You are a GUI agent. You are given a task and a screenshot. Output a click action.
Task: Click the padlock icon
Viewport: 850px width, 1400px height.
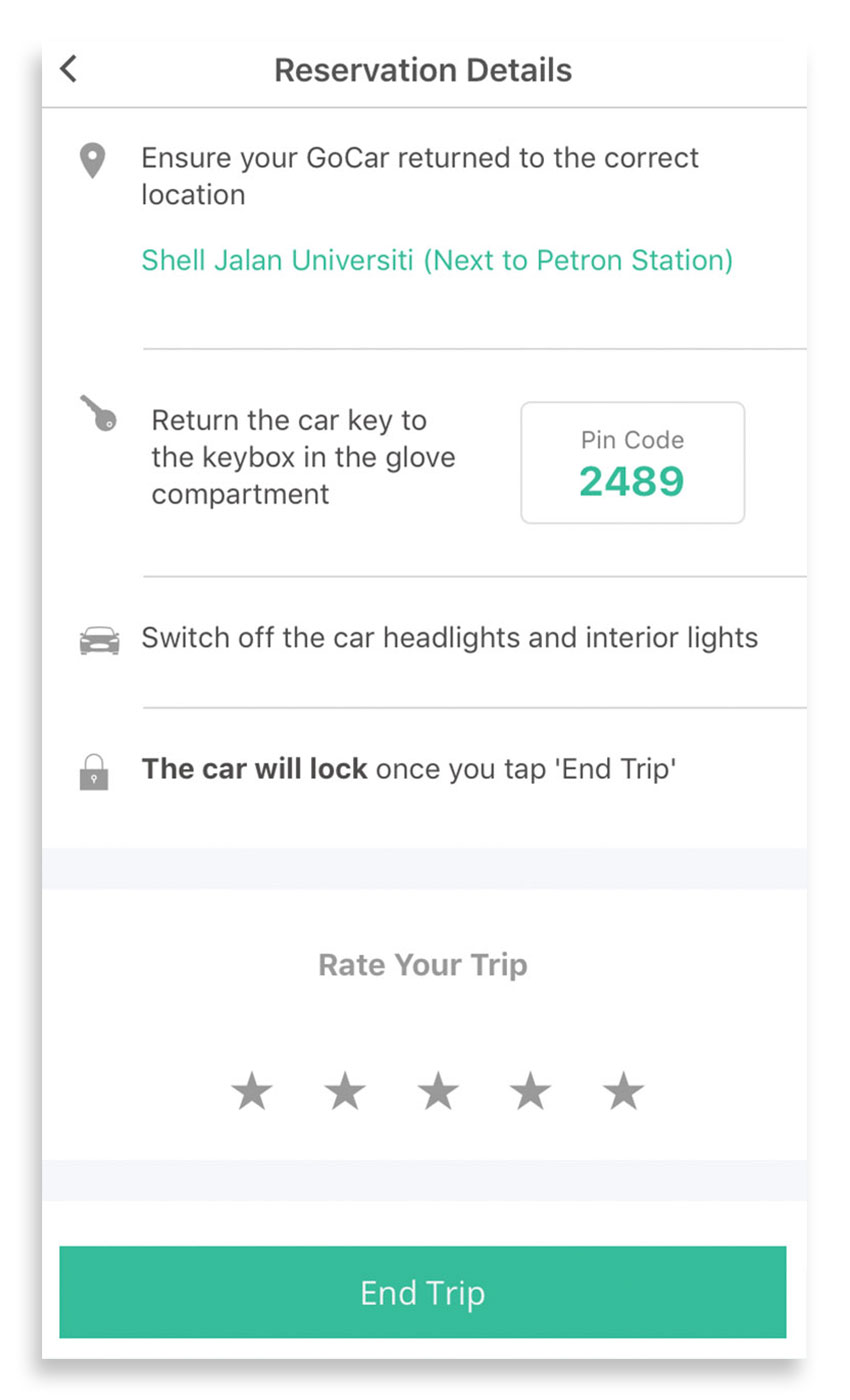tap(94, 772)
